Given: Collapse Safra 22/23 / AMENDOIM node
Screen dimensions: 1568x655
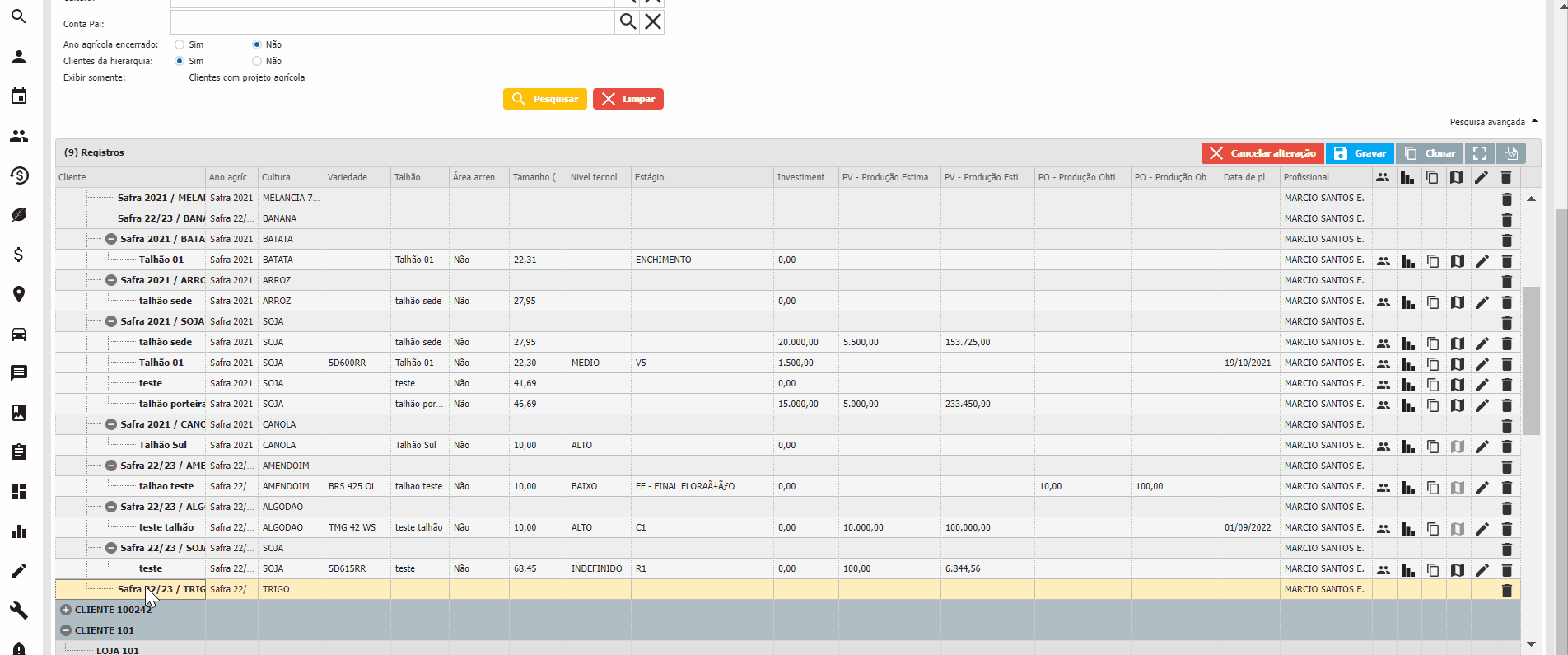Looking at the screenshot, I should 111,466.
